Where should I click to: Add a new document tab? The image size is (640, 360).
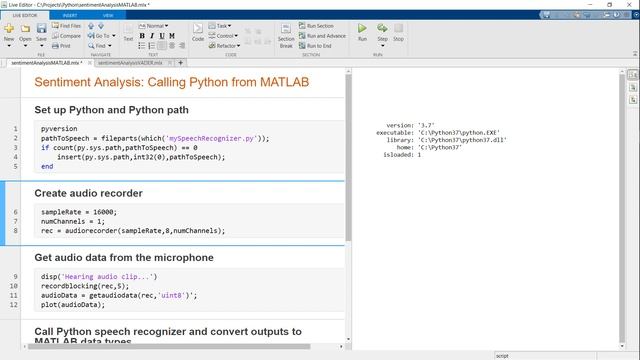[x=180, y=63]
